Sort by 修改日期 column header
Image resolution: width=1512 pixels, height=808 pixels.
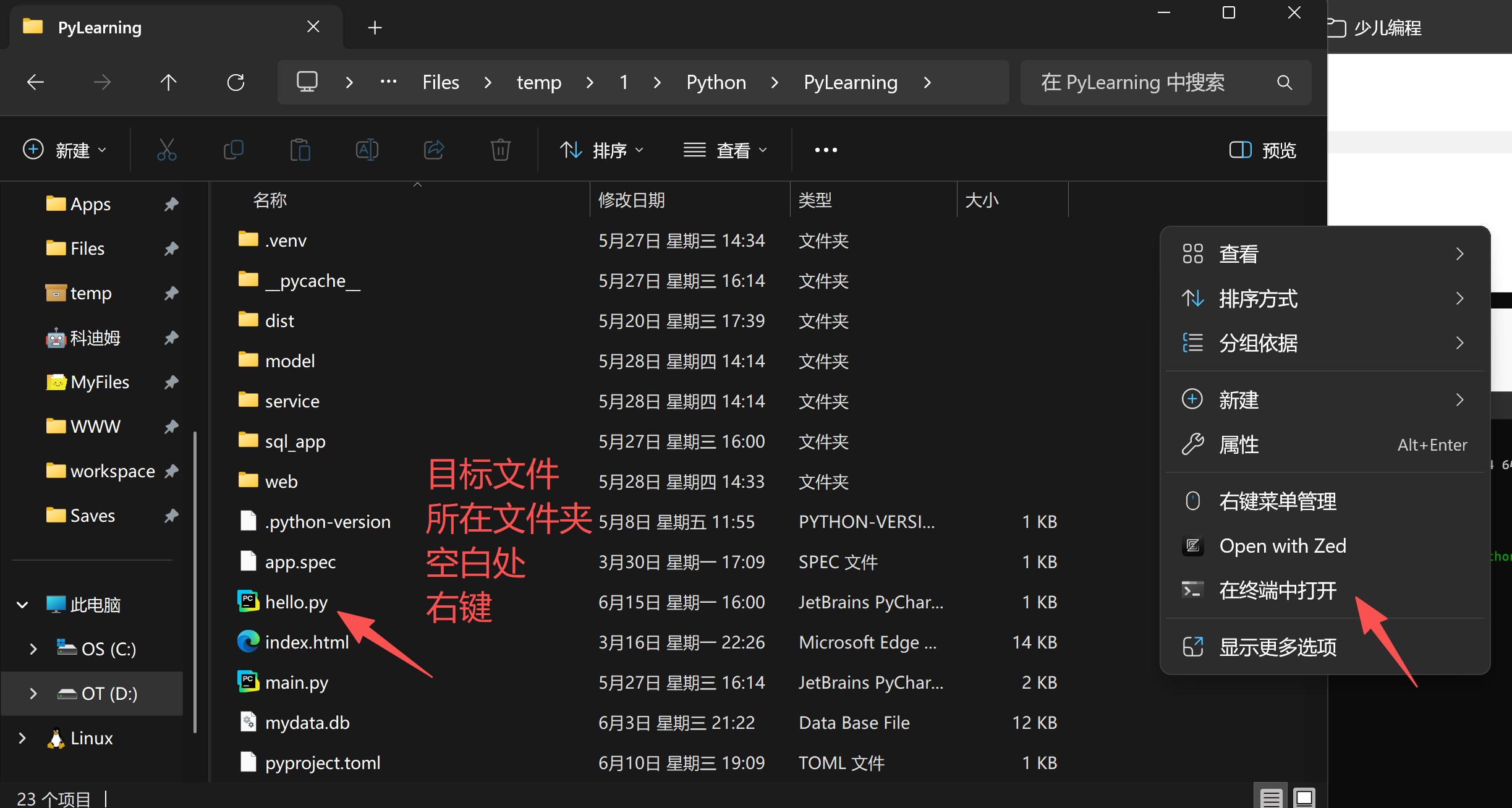pos(631,200)
